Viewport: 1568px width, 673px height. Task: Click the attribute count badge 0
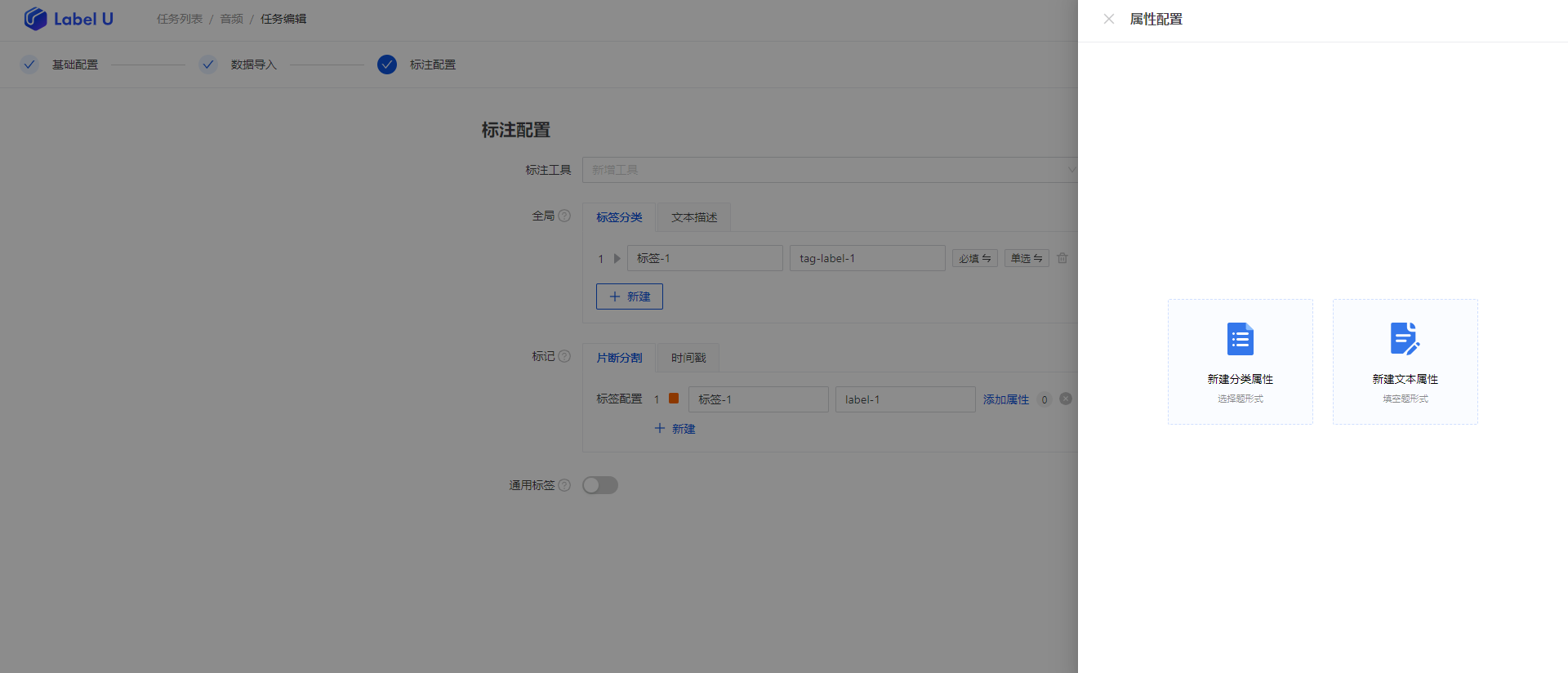click(x=1045, y=399)
